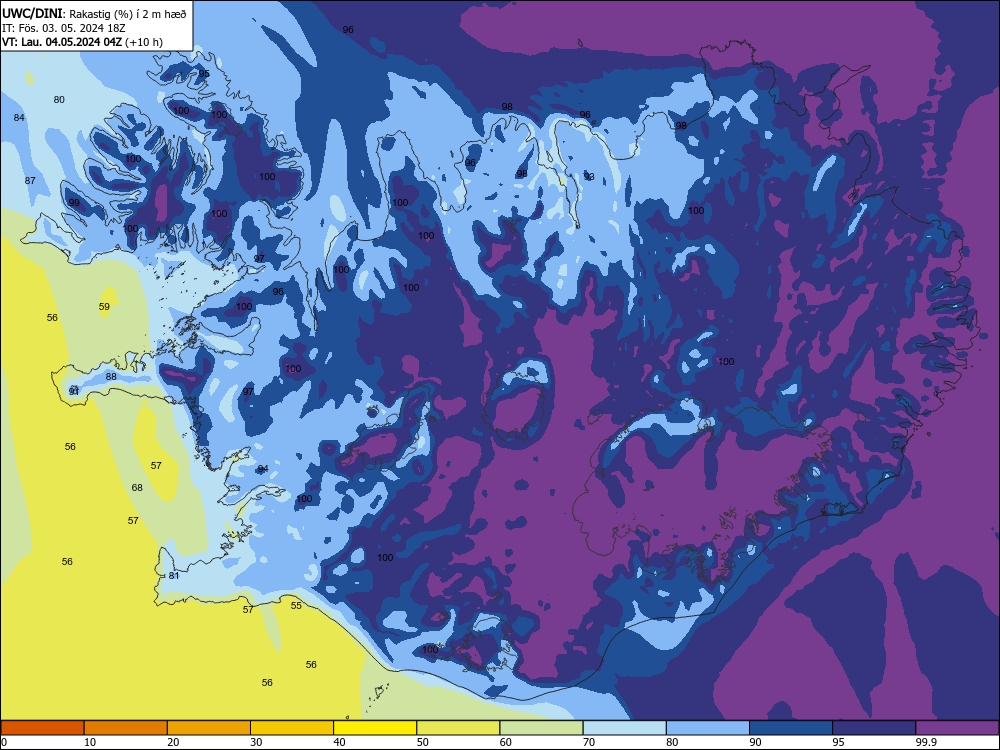Viewport: 1000px width, 750px height.
Task: Click the legend tick label "90"
Action: 755,742
